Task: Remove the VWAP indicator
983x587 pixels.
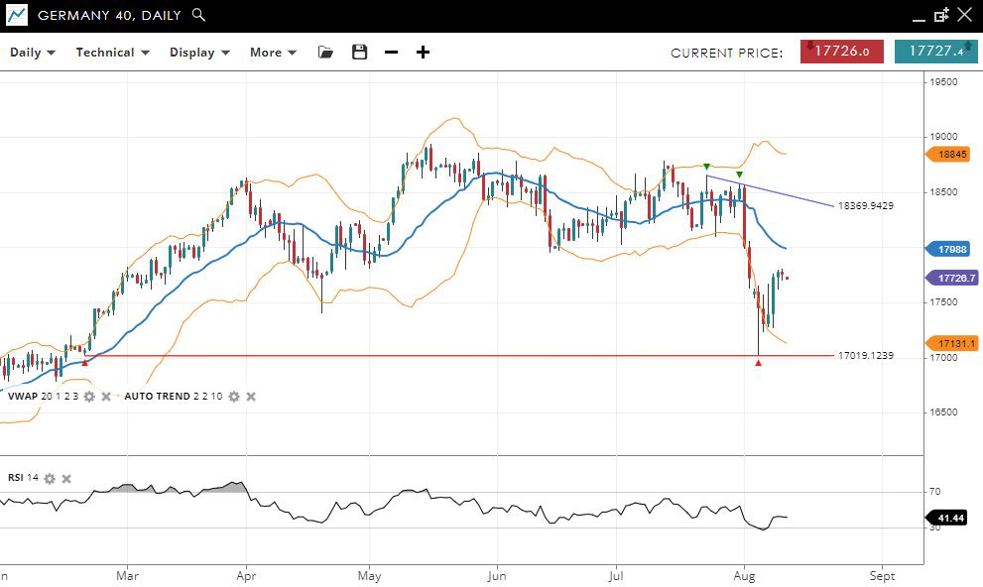Action: (106, 397)
